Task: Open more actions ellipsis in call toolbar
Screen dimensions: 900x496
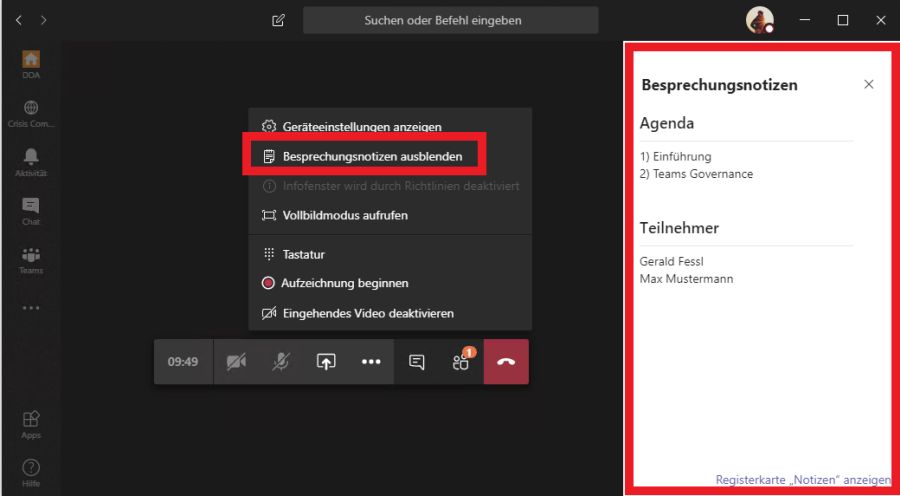Action: 371,362
